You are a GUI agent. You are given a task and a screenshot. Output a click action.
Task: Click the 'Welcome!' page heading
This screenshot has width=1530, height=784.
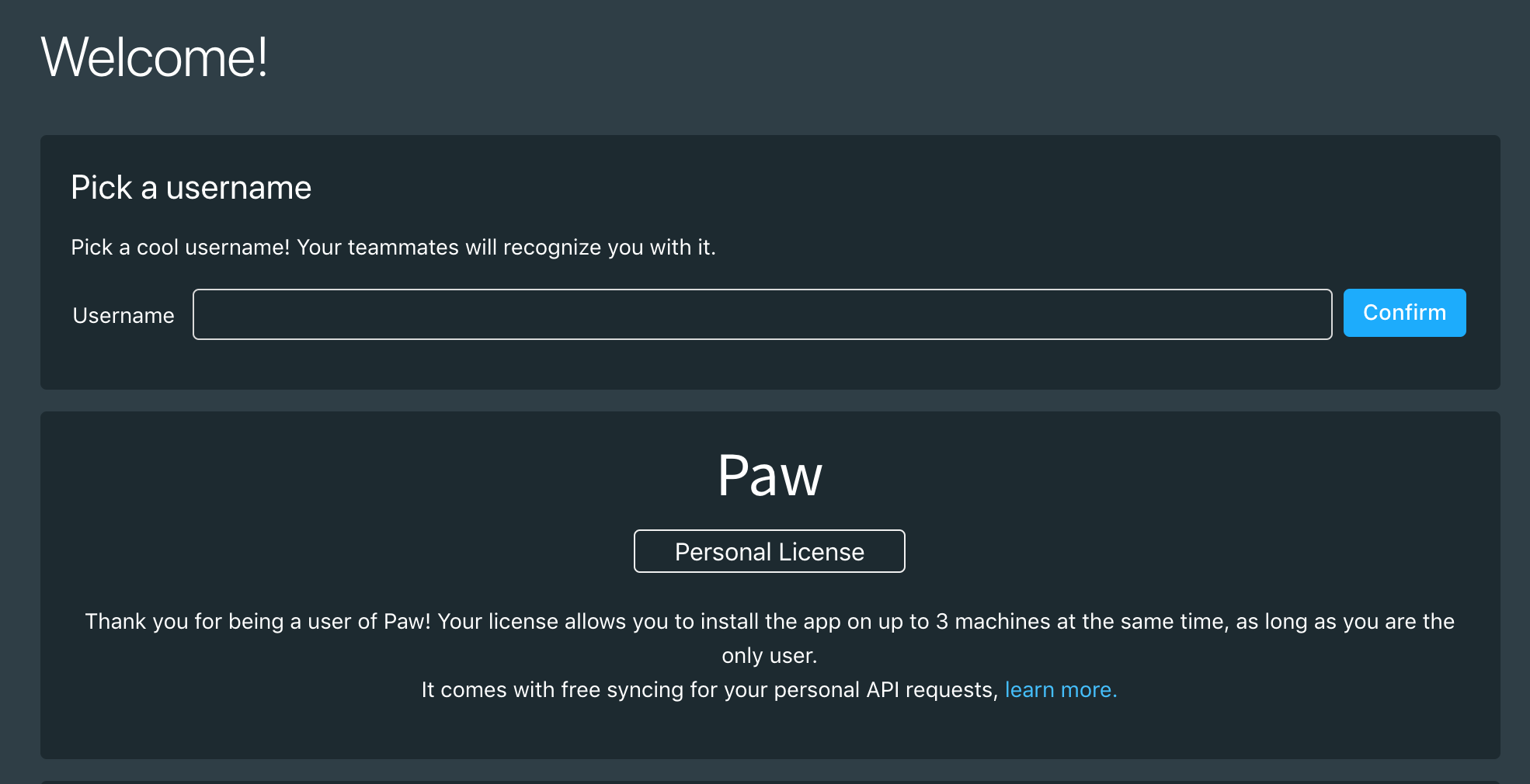tap(155, 57)
